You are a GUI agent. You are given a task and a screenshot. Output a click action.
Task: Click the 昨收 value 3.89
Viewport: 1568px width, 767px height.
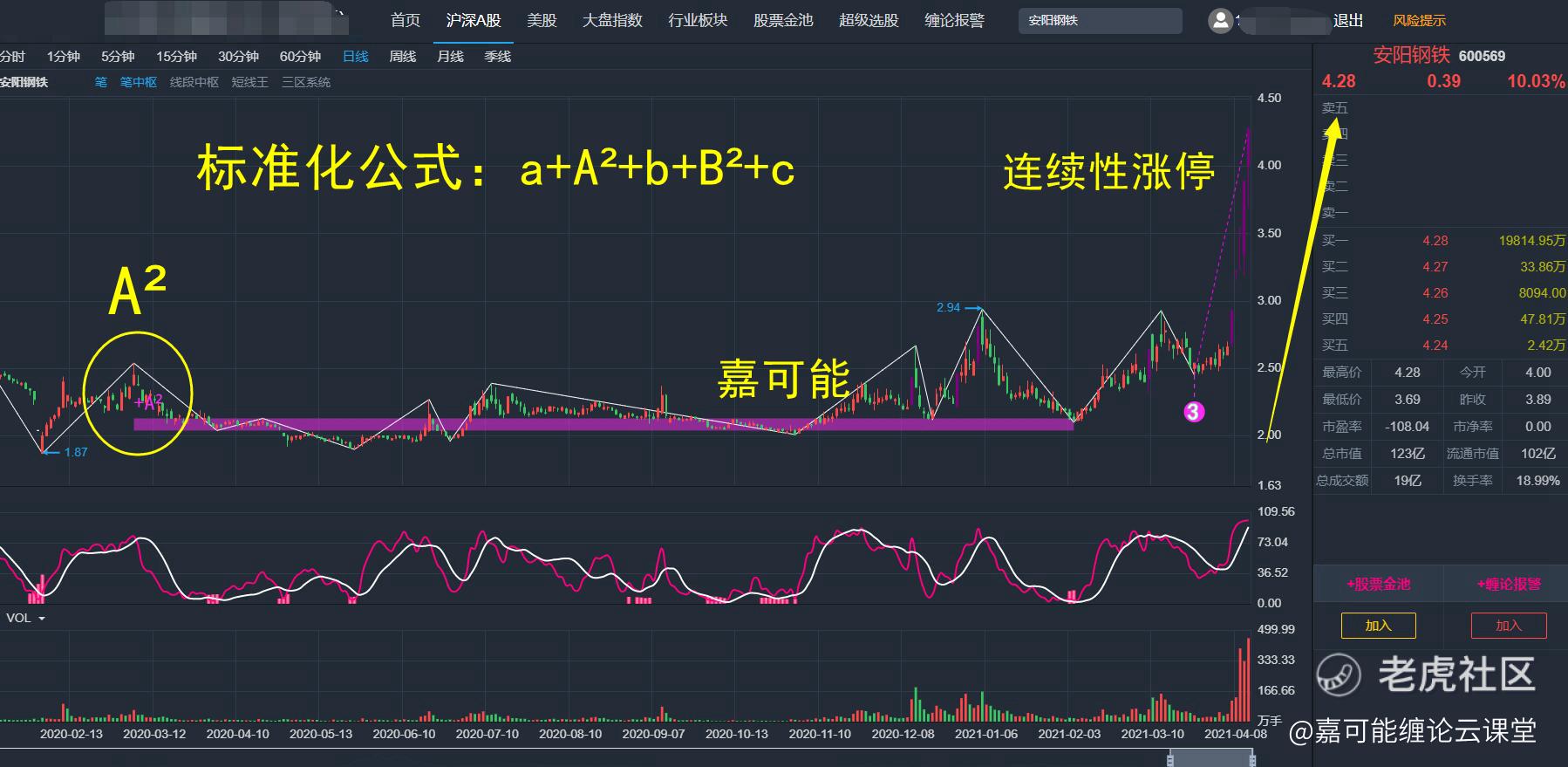tap(1538, 400)
